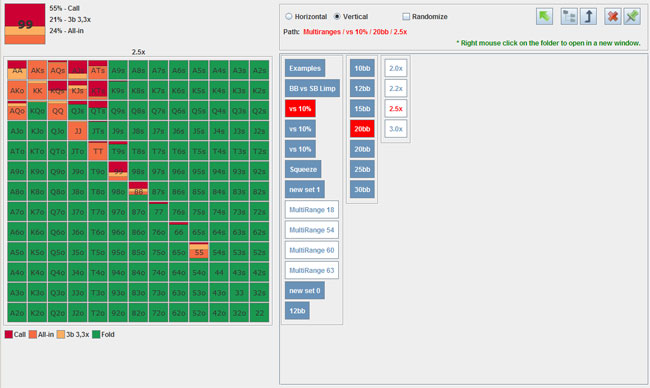Open the Examples folder
The height and width of the screenshot is (388, 650).
point(305,68)
